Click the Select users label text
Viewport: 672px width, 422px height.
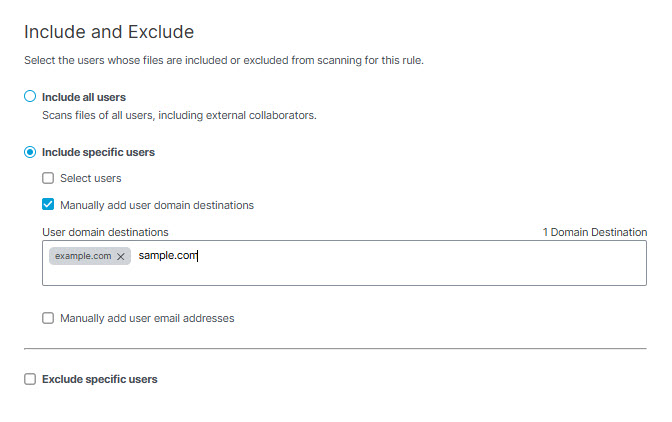click(x=90, y=178)
